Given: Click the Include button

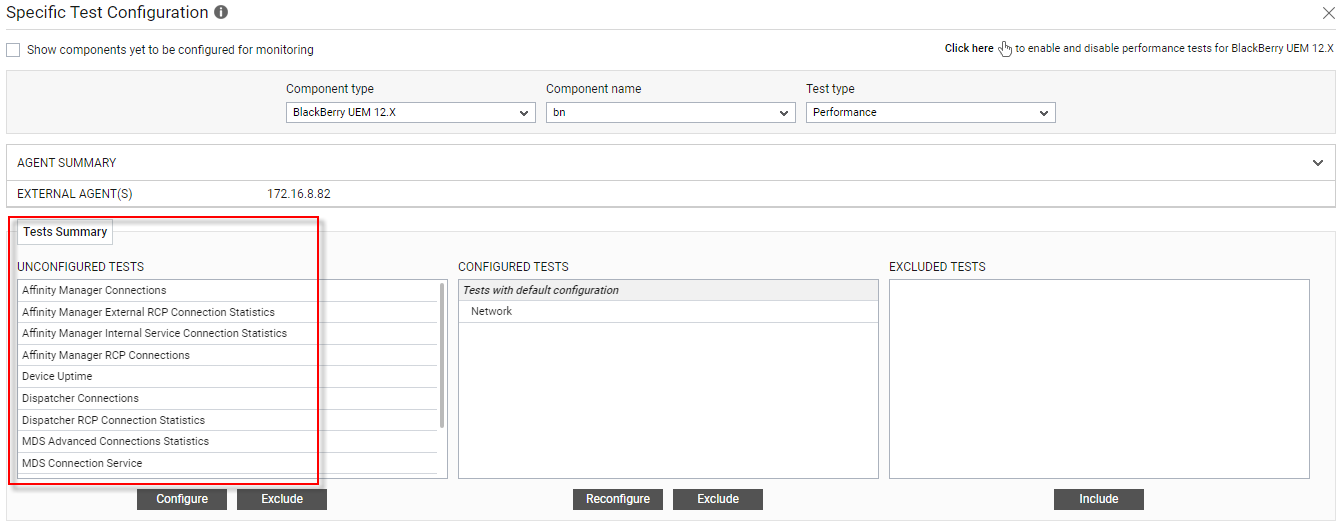Looking at the screenshot, I should (x=1099, y=499).
